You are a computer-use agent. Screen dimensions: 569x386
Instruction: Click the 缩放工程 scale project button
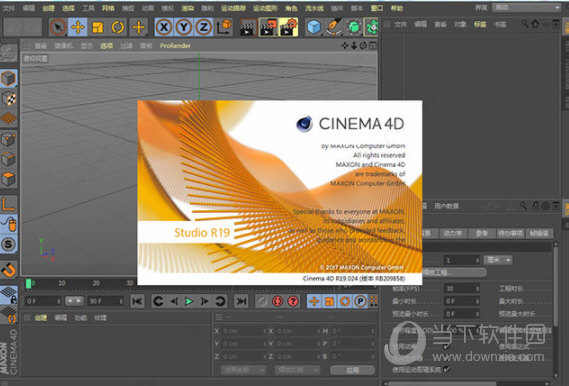coord(454,272)
